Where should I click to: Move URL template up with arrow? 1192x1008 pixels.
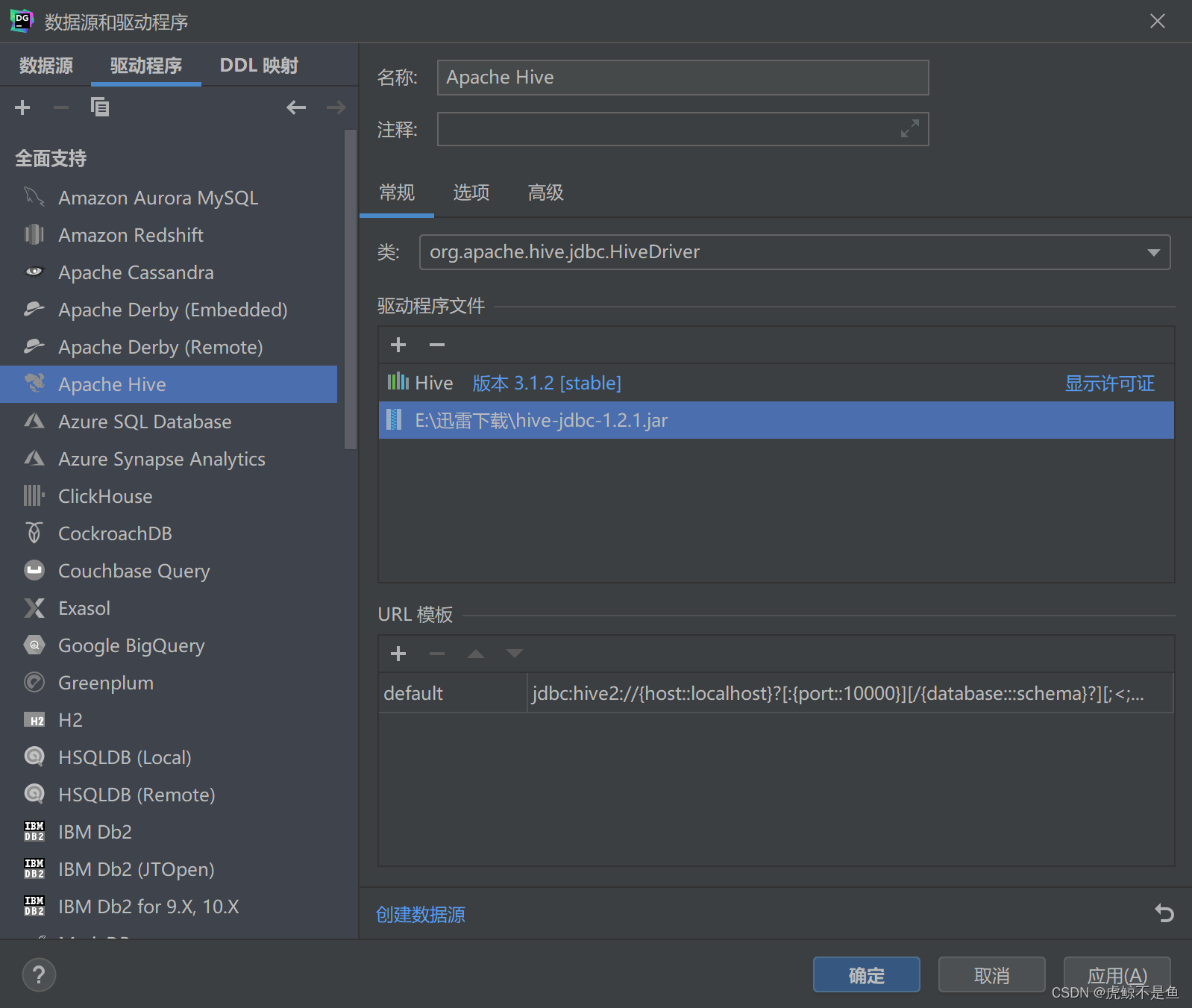pyautogui.click(x=476, y=654)
